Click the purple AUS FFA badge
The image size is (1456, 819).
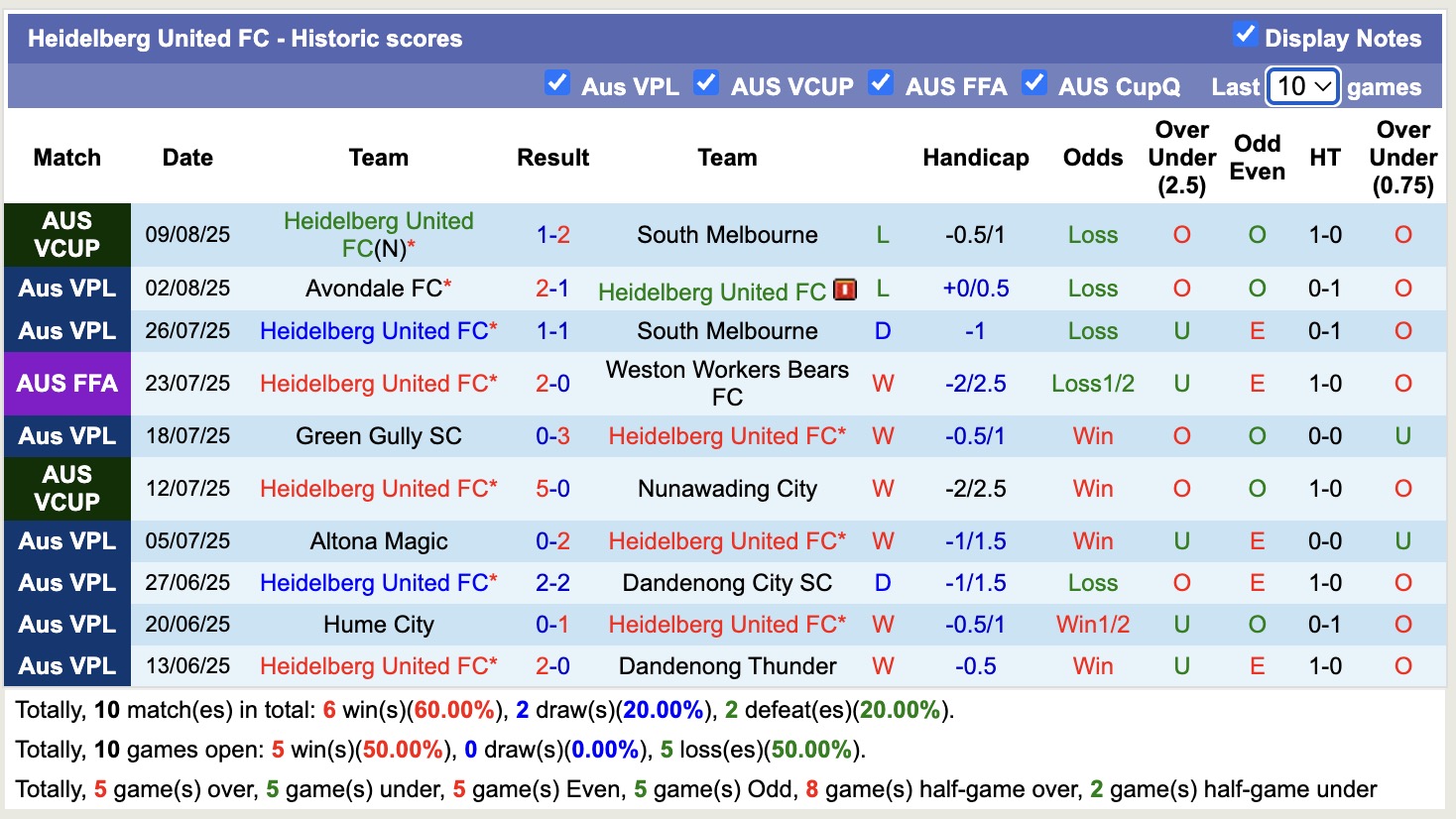point(66,384)
